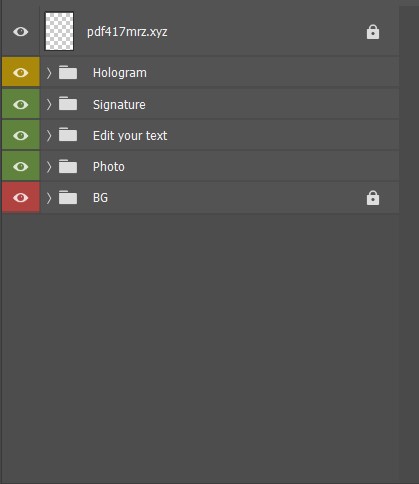
Task: Hide the Hologram group with its eye icon
Action: click(x=21, y=72)
